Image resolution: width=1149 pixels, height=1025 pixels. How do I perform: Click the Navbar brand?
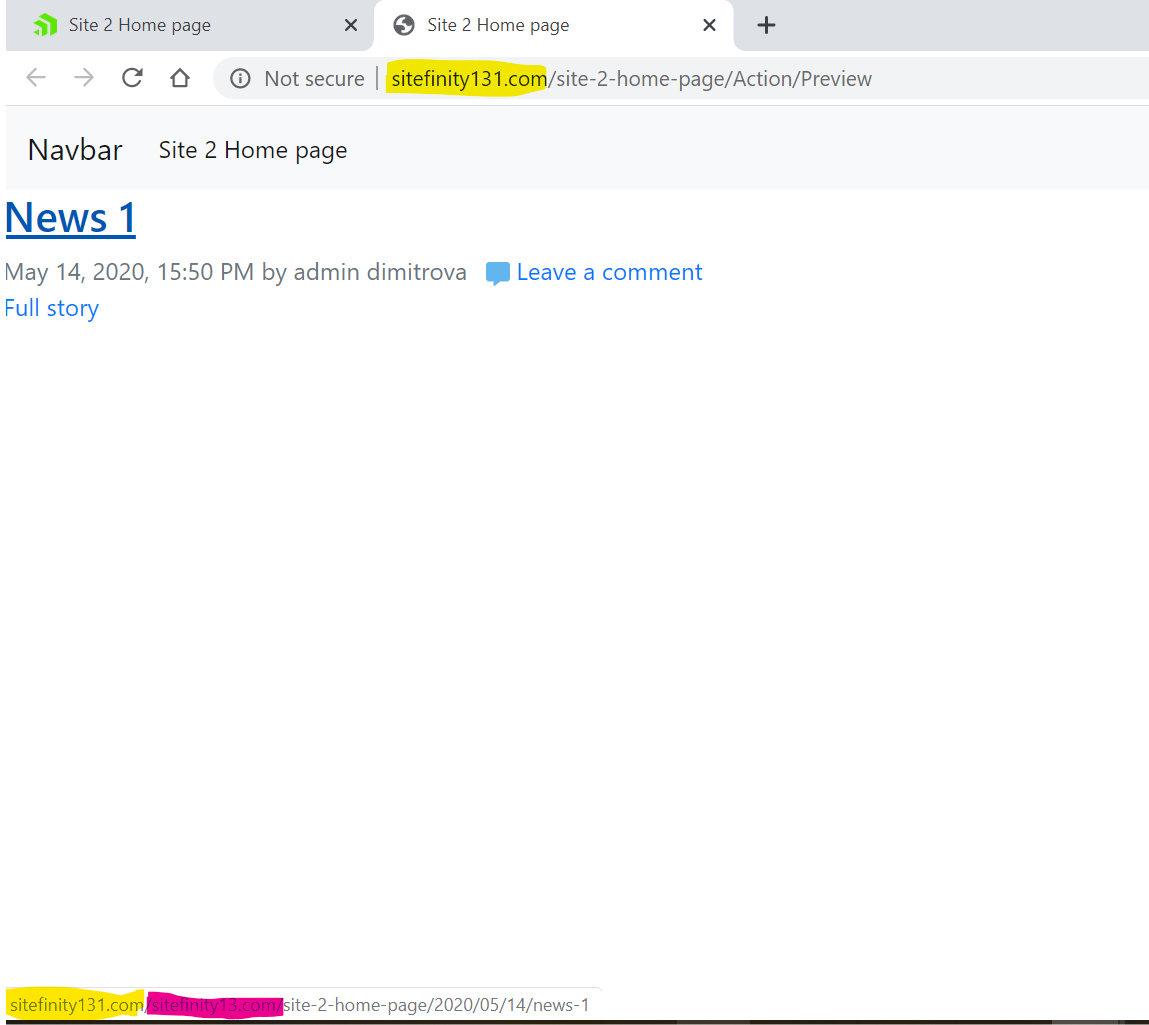(x=75, y=150)
